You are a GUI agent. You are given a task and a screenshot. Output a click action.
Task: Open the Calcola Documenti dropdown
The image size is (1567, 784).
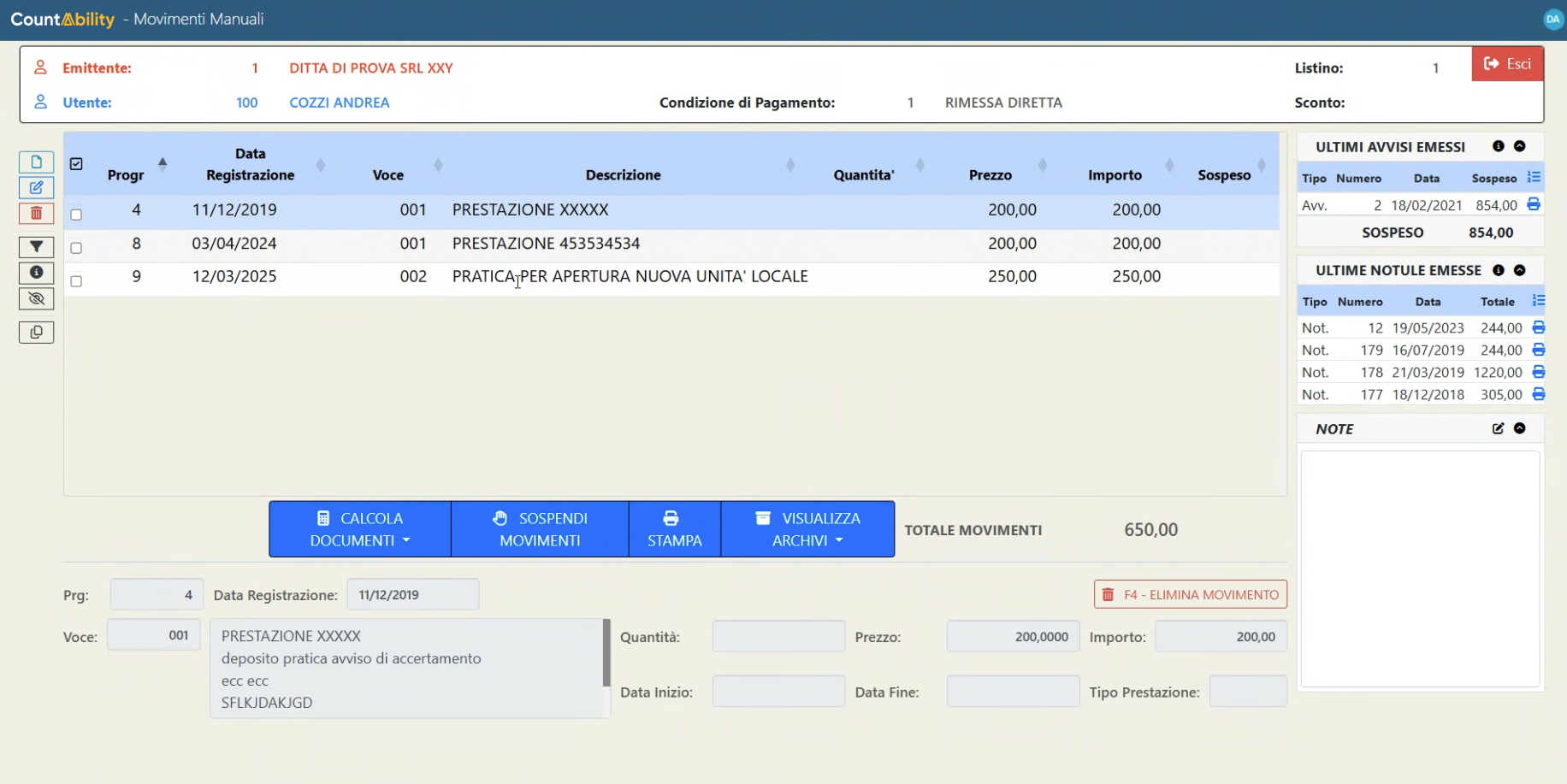359,529
